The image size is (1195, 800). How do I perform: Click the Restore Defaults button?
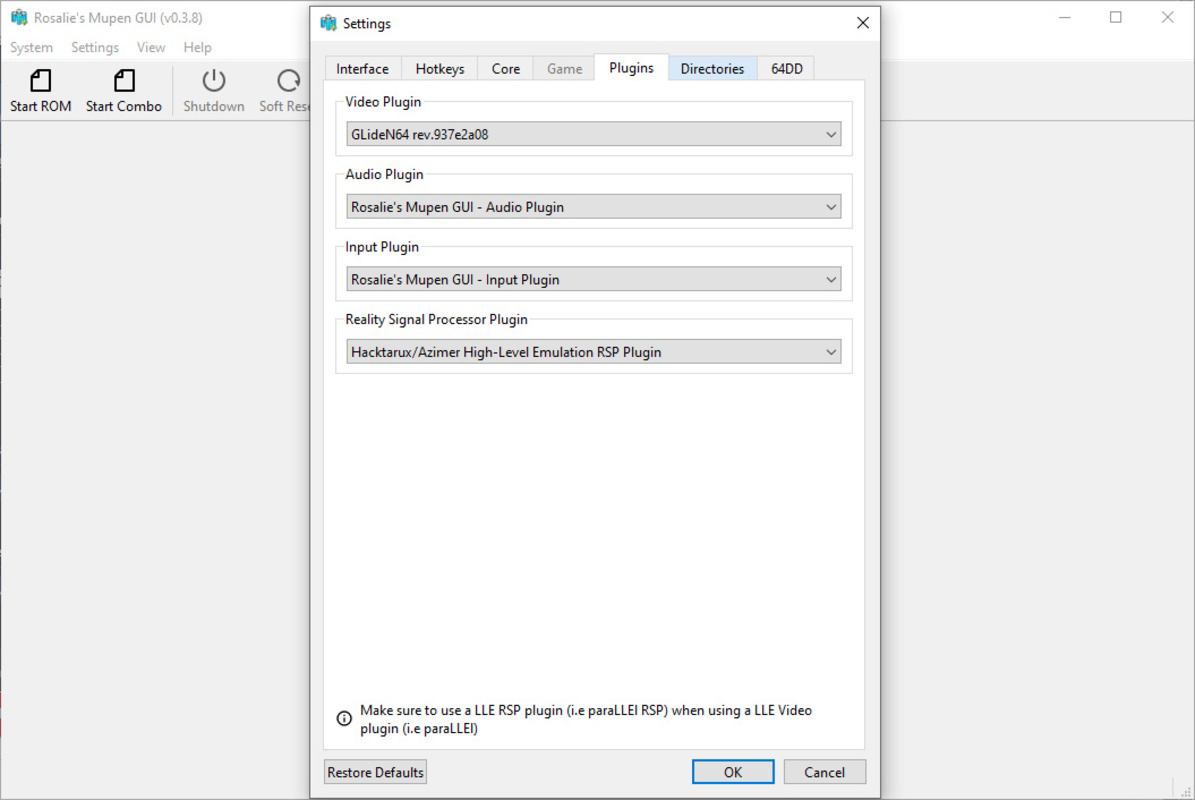(x=376, y=772)
